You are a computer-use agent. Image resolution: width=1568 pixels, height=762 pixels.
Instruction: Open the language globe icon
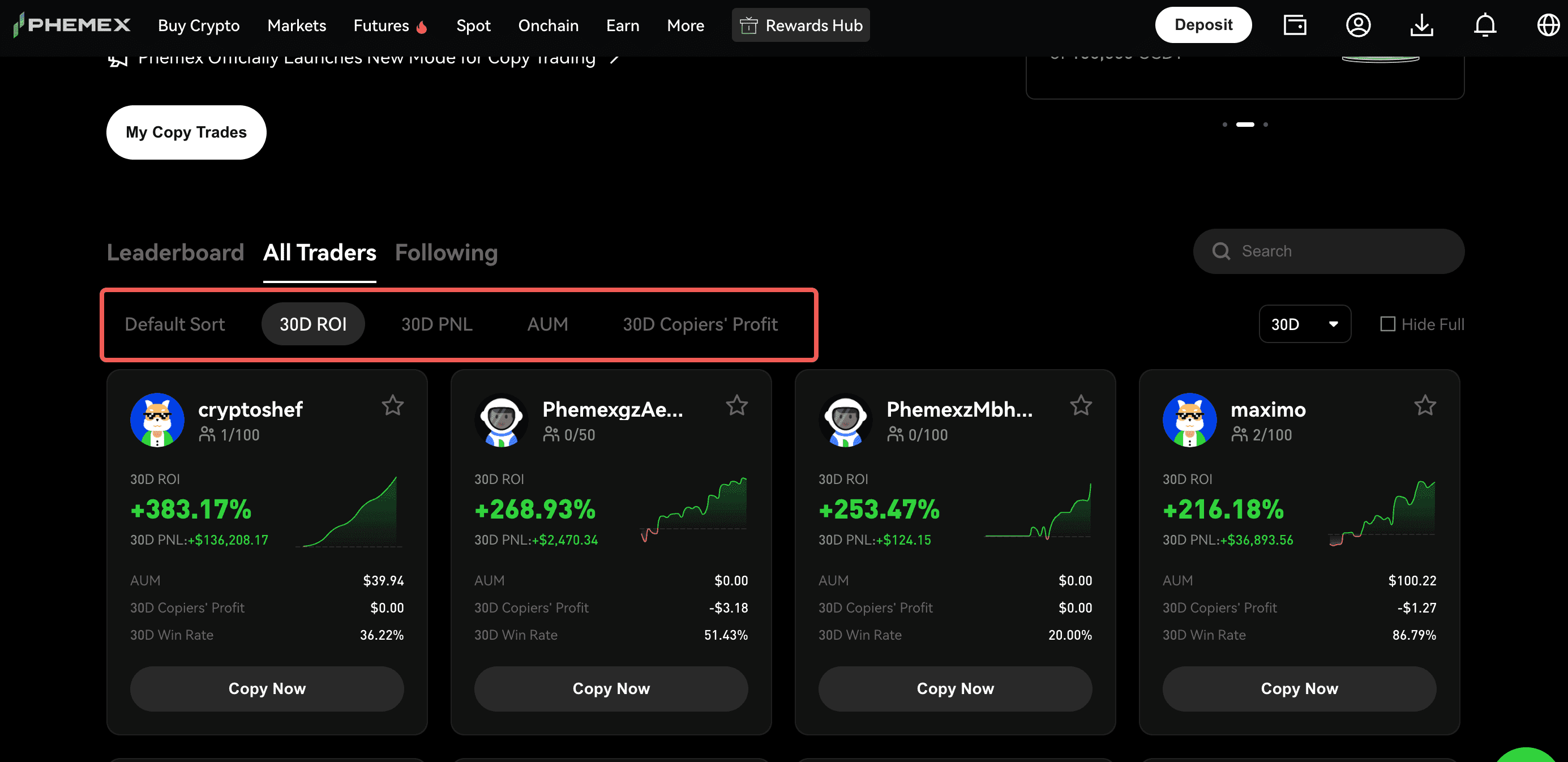[x=1548, y=25]
